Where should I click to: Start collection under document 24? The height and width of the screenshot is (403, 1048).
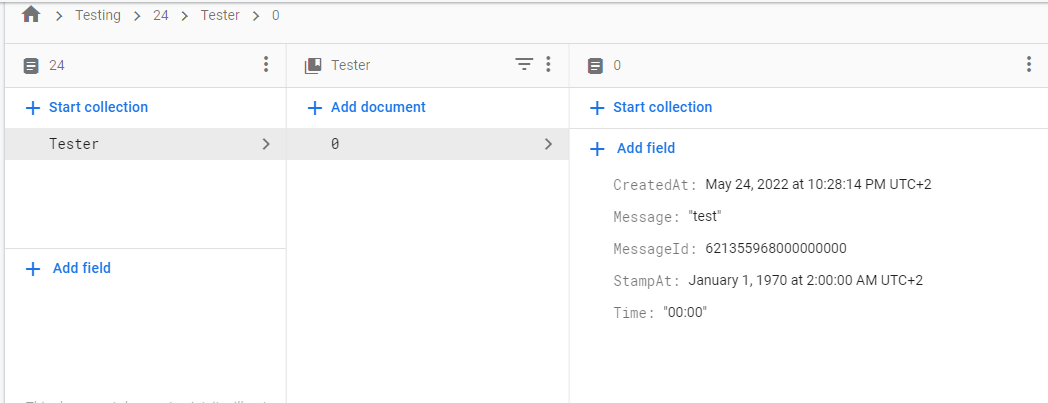pyautogui.click(x=97, y=107)
